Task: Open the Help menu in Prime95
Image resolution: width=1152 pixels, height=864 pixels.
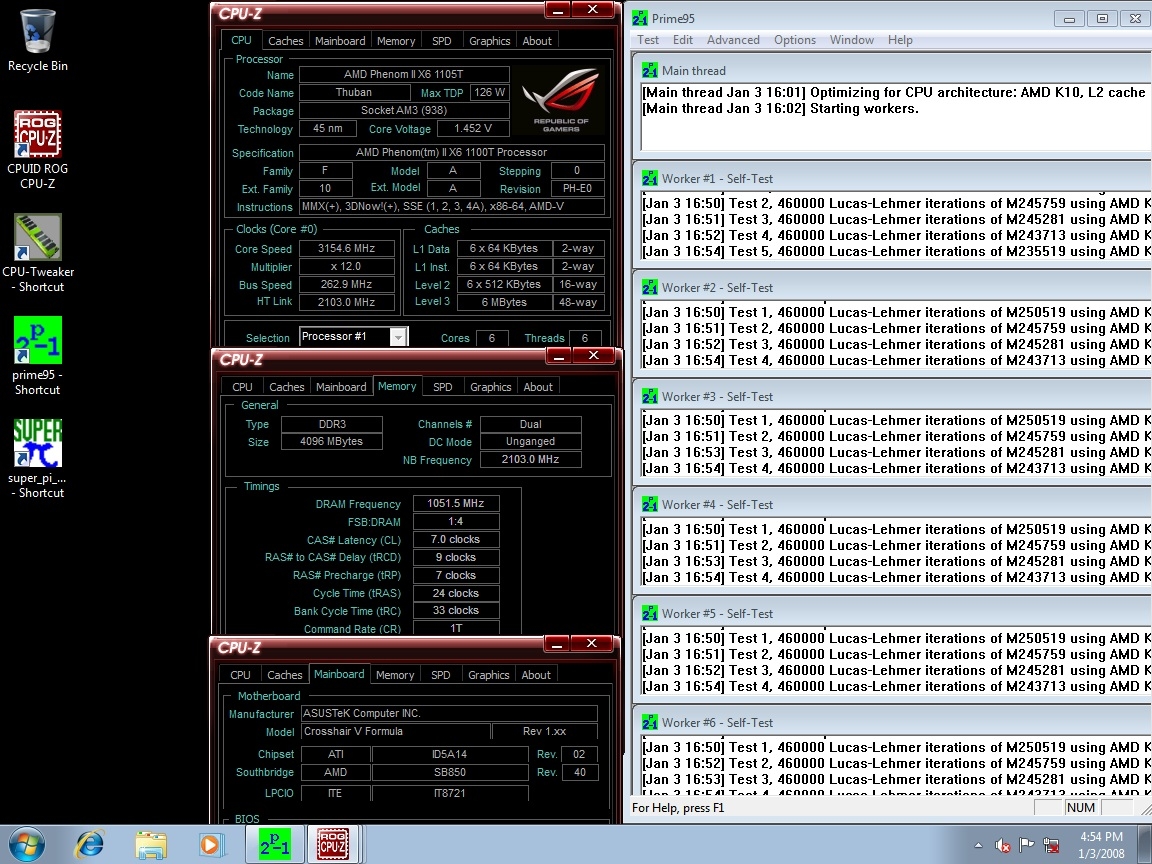Action: pyautogui.click(x=900, y=40)
